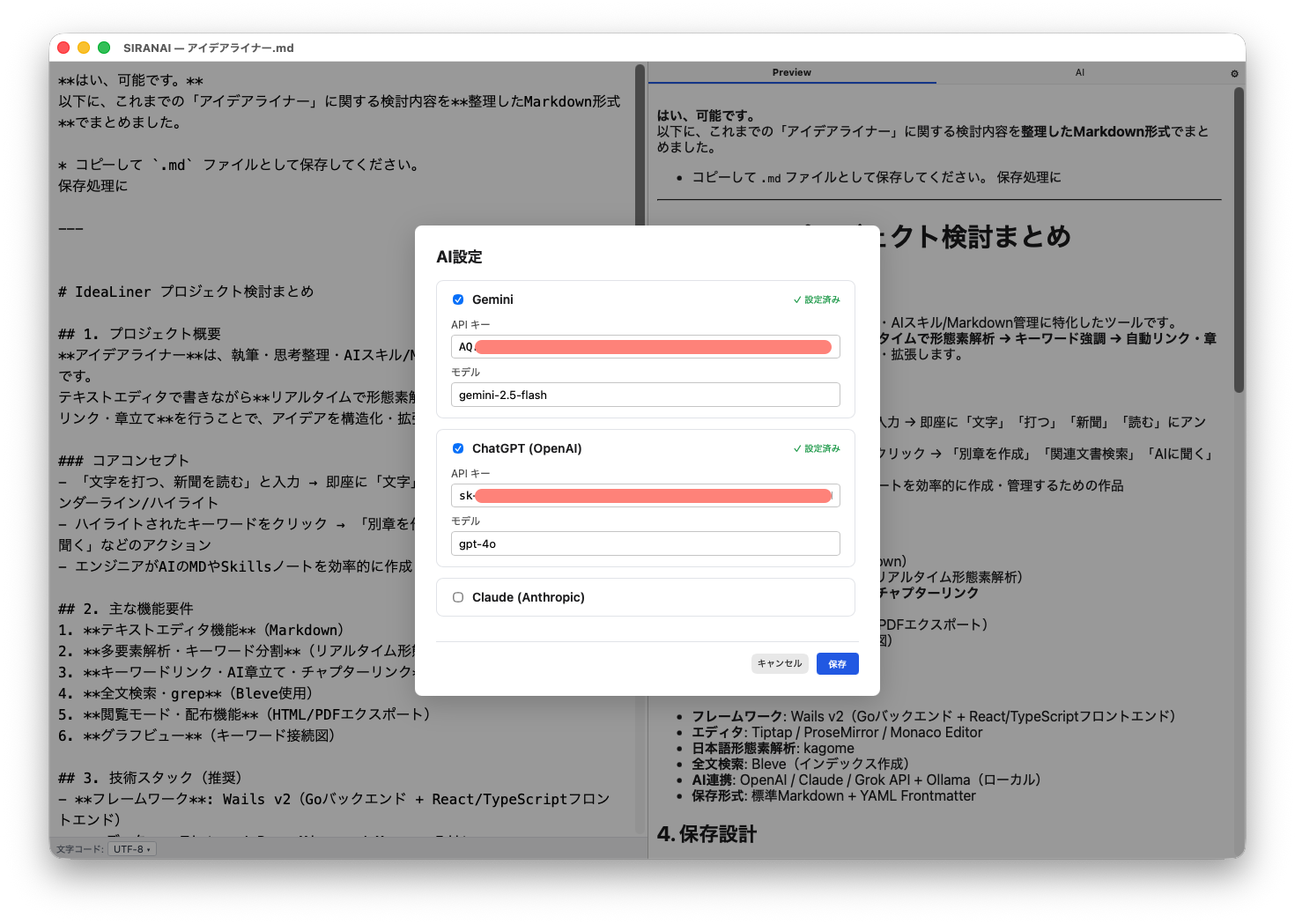Click the '### コアコンセプト' editor line
1295x924 pixels.
[x=123, y=461]
